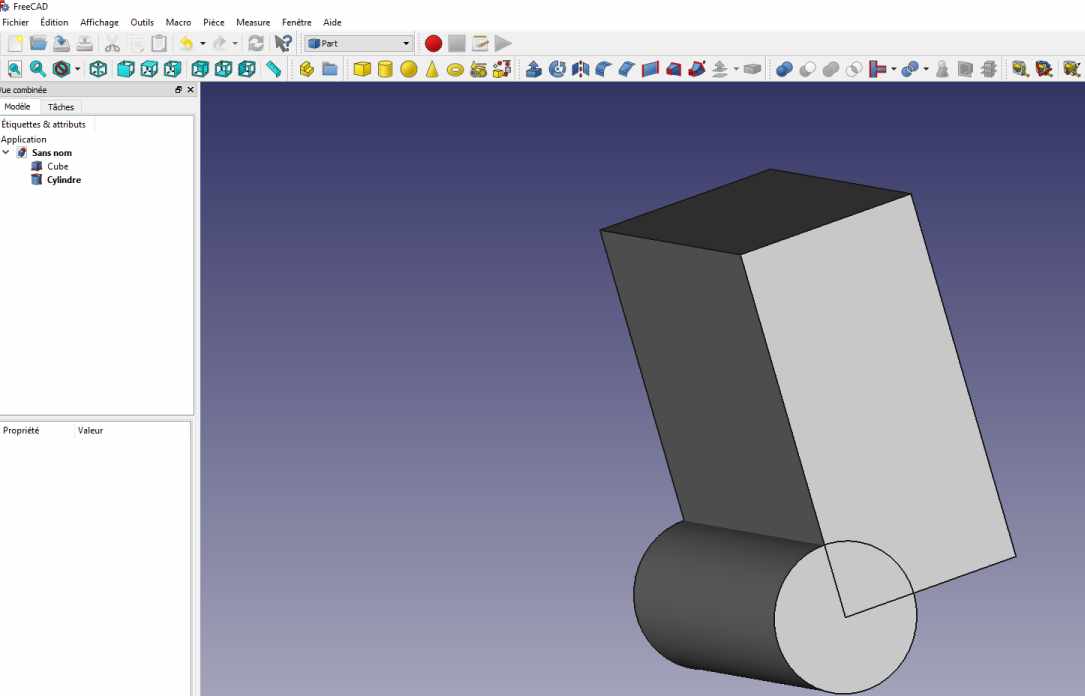This screenshot has width=1085, height=696.
Task: Click the What's This help cursor icon
Action: (283, 44)
